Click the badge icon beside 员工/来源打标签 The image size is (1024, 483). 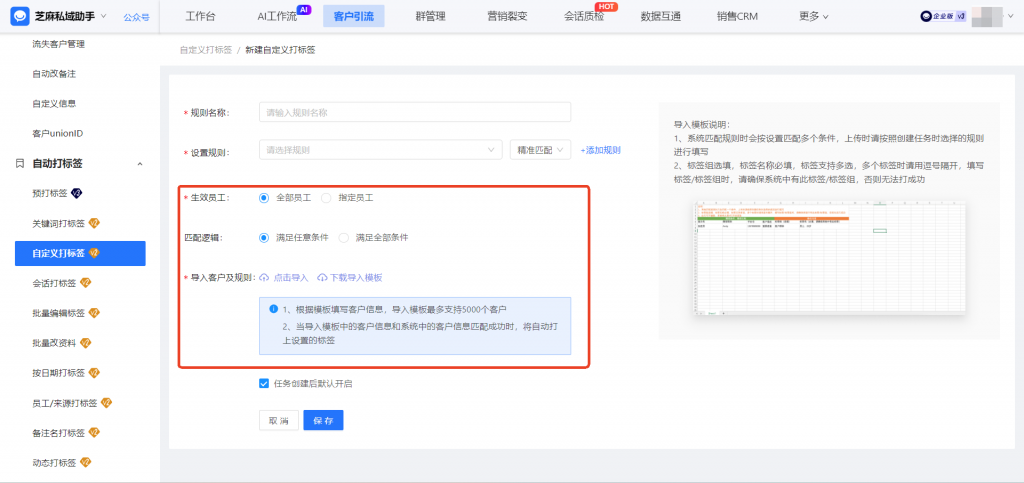[106, 403]
